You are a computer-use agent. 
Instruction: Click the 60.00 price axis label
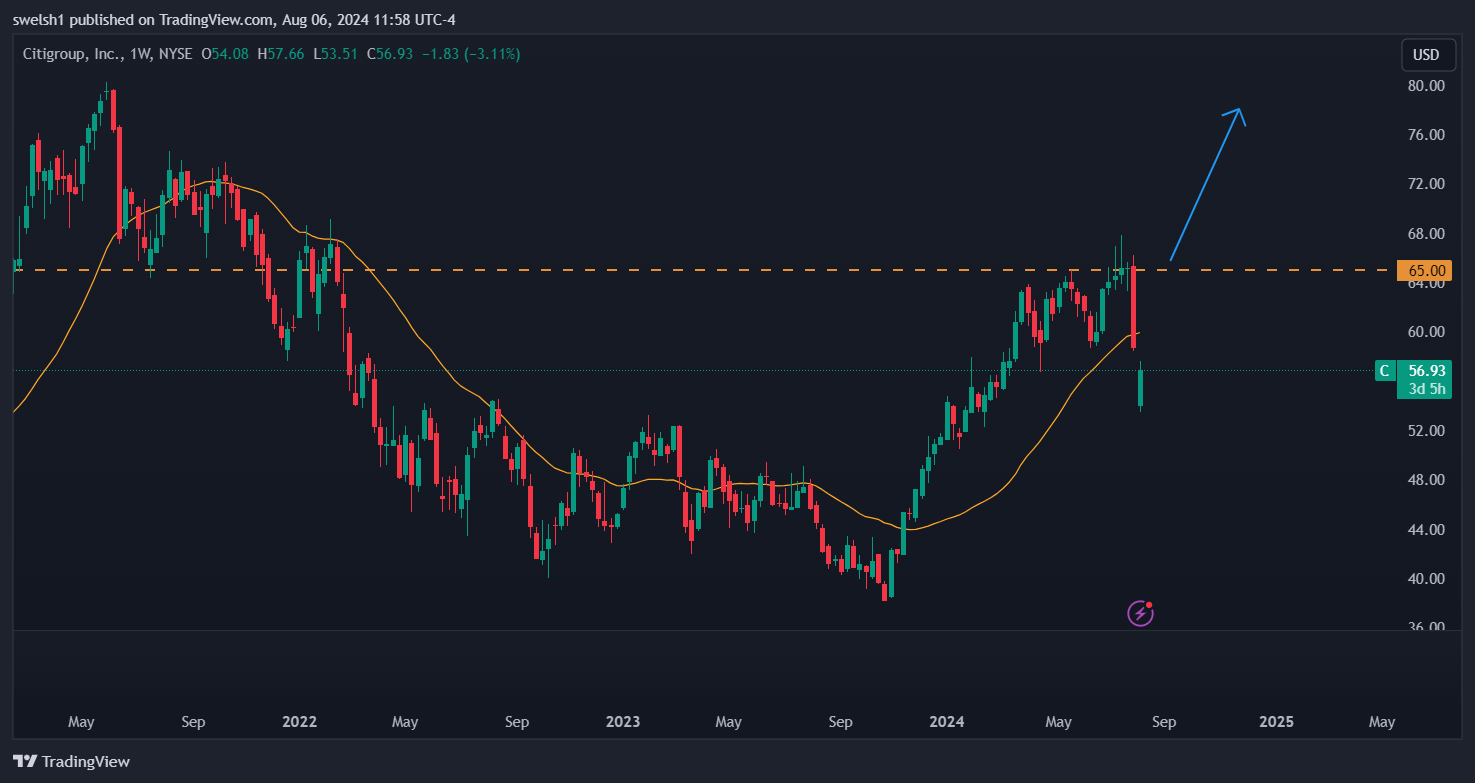[1427, 332]
